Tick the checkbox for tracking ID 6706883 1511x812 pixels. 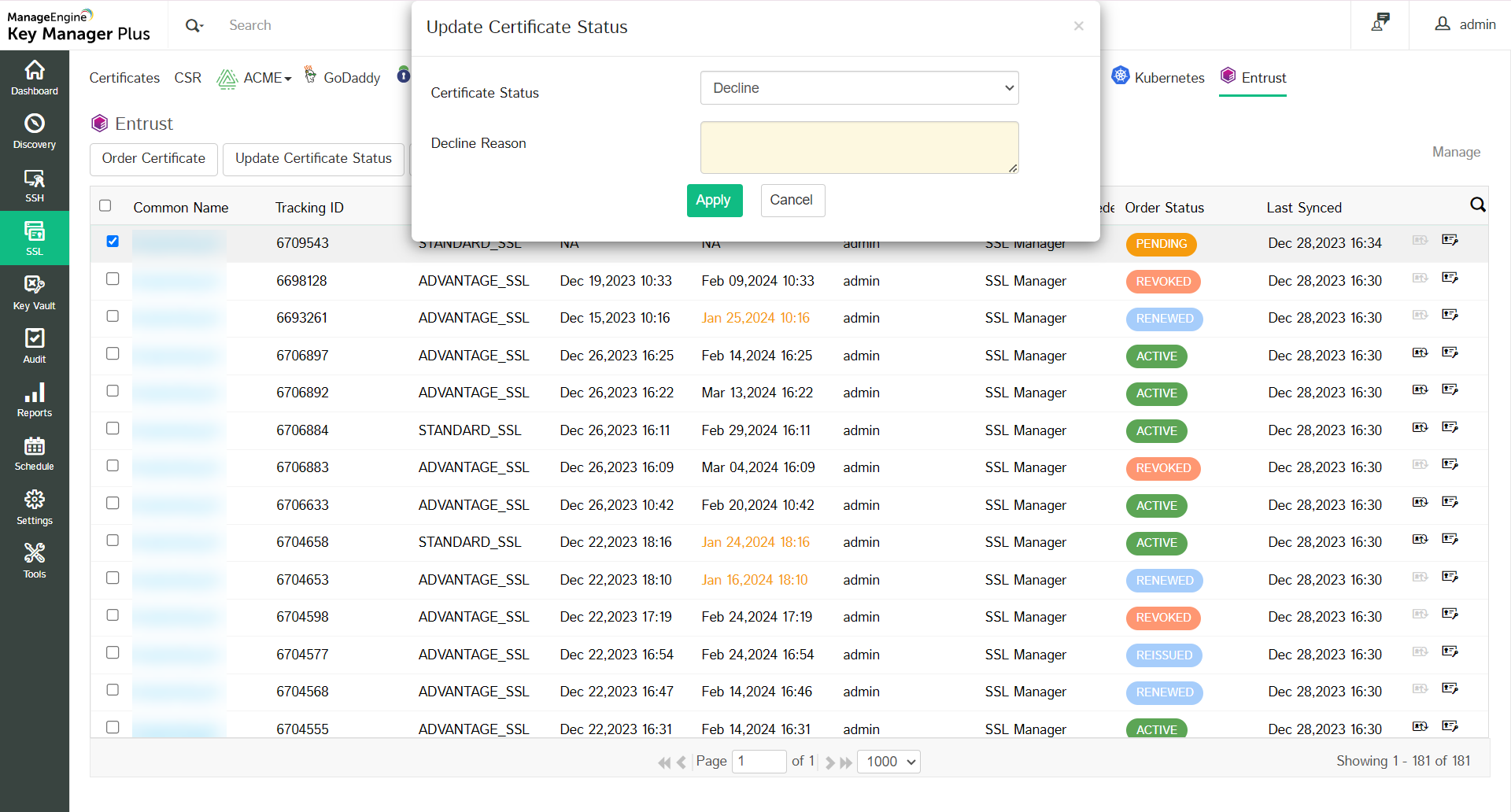(x=113, y=466)
